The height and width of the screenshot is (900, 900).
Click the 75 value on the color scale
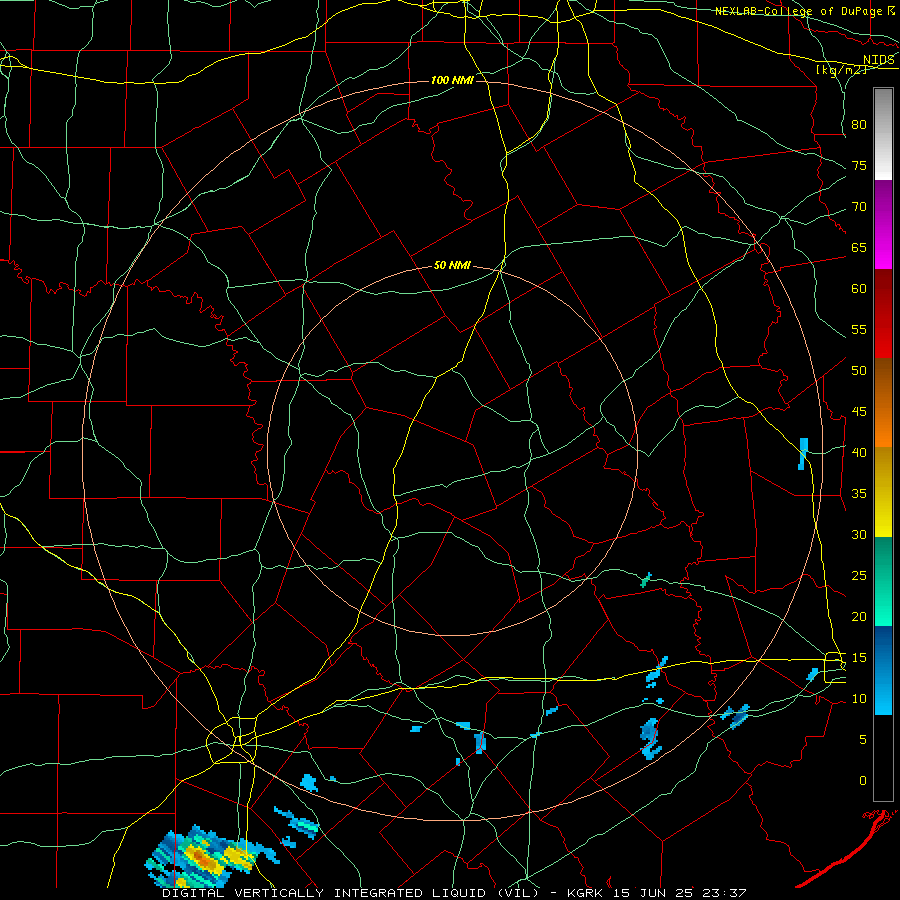(859, 166)
